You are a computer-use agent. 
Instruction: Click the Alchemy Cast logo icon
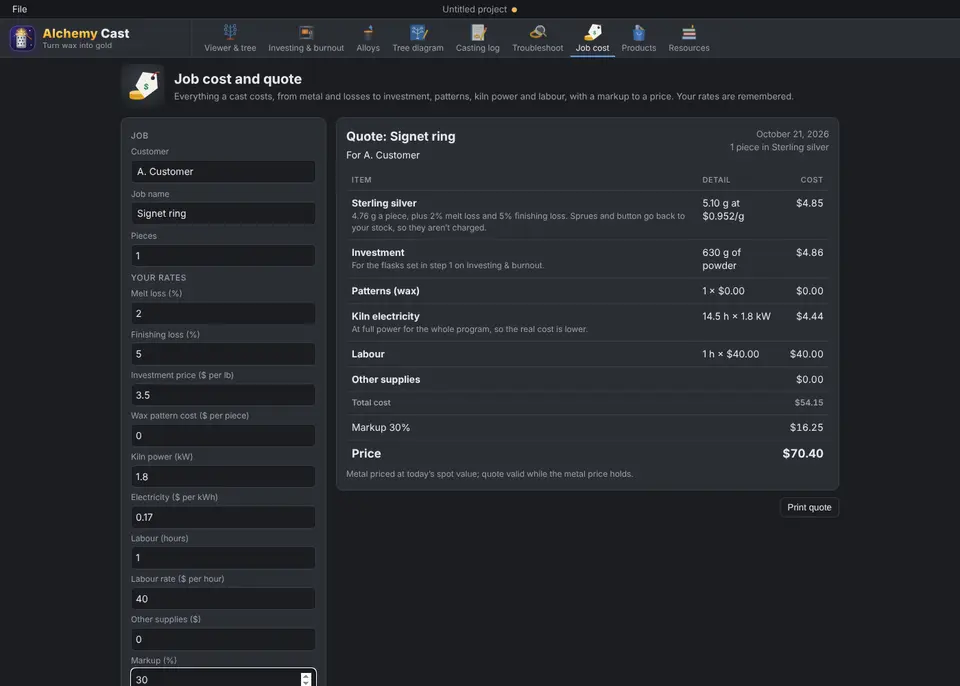click(x=22, y=38)
